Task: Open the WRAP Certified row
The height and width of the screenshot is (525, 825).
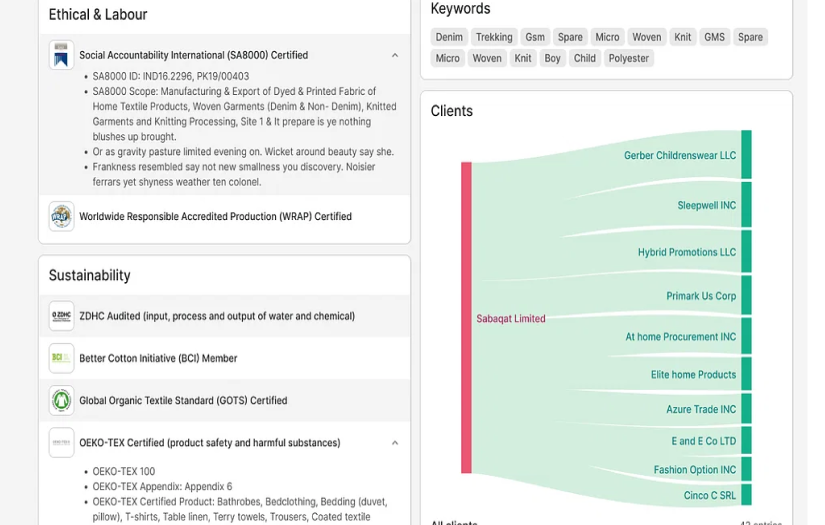Action: coord(225,216)
